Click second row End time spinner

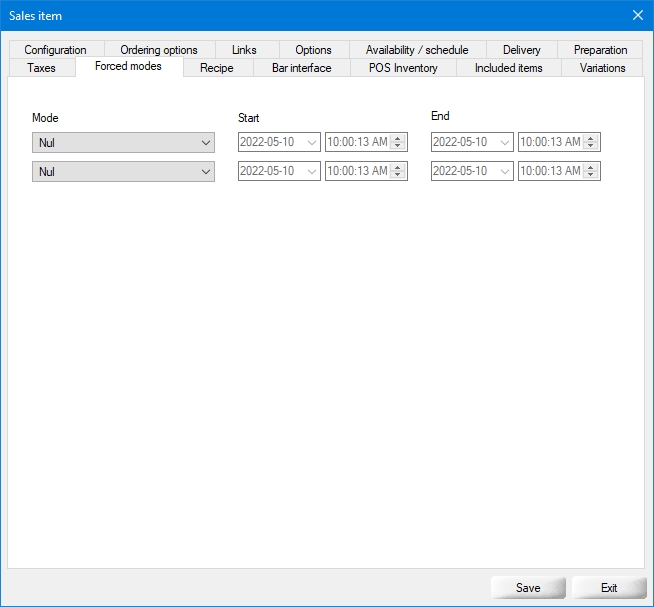591,172
